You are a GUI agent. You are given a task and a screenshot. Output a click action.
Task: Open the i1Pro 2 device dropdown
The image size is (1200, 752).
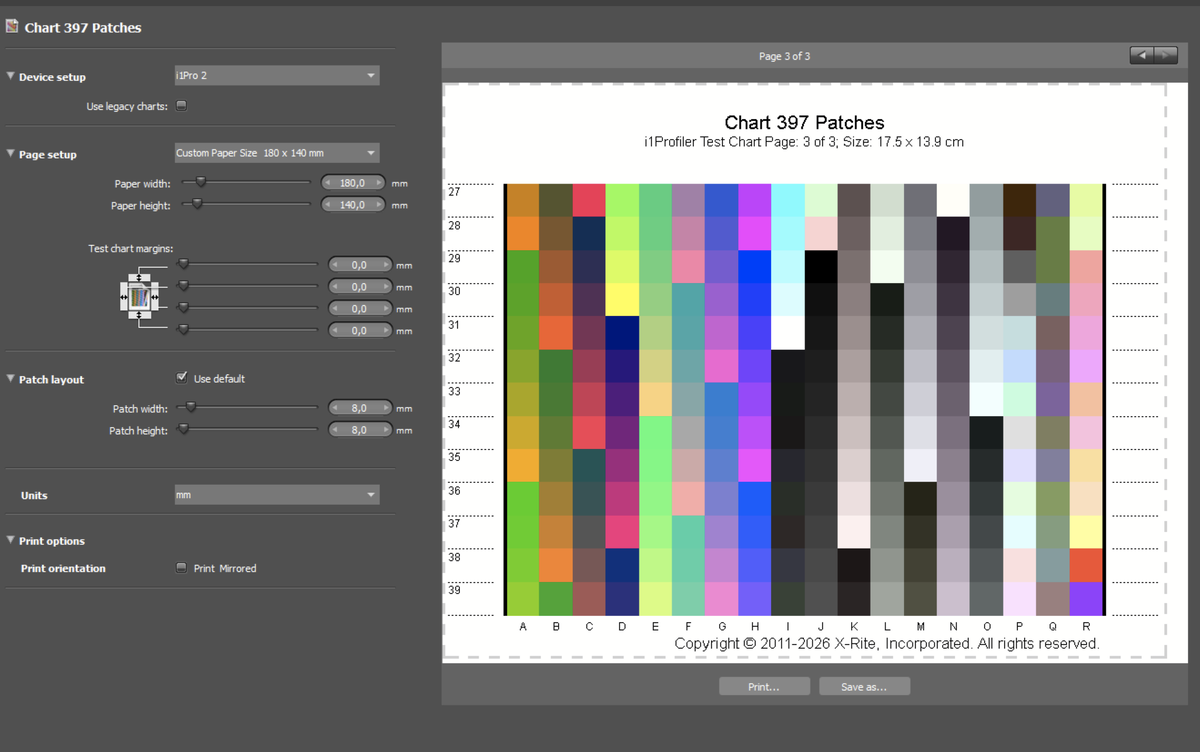[x=276, y=75]
